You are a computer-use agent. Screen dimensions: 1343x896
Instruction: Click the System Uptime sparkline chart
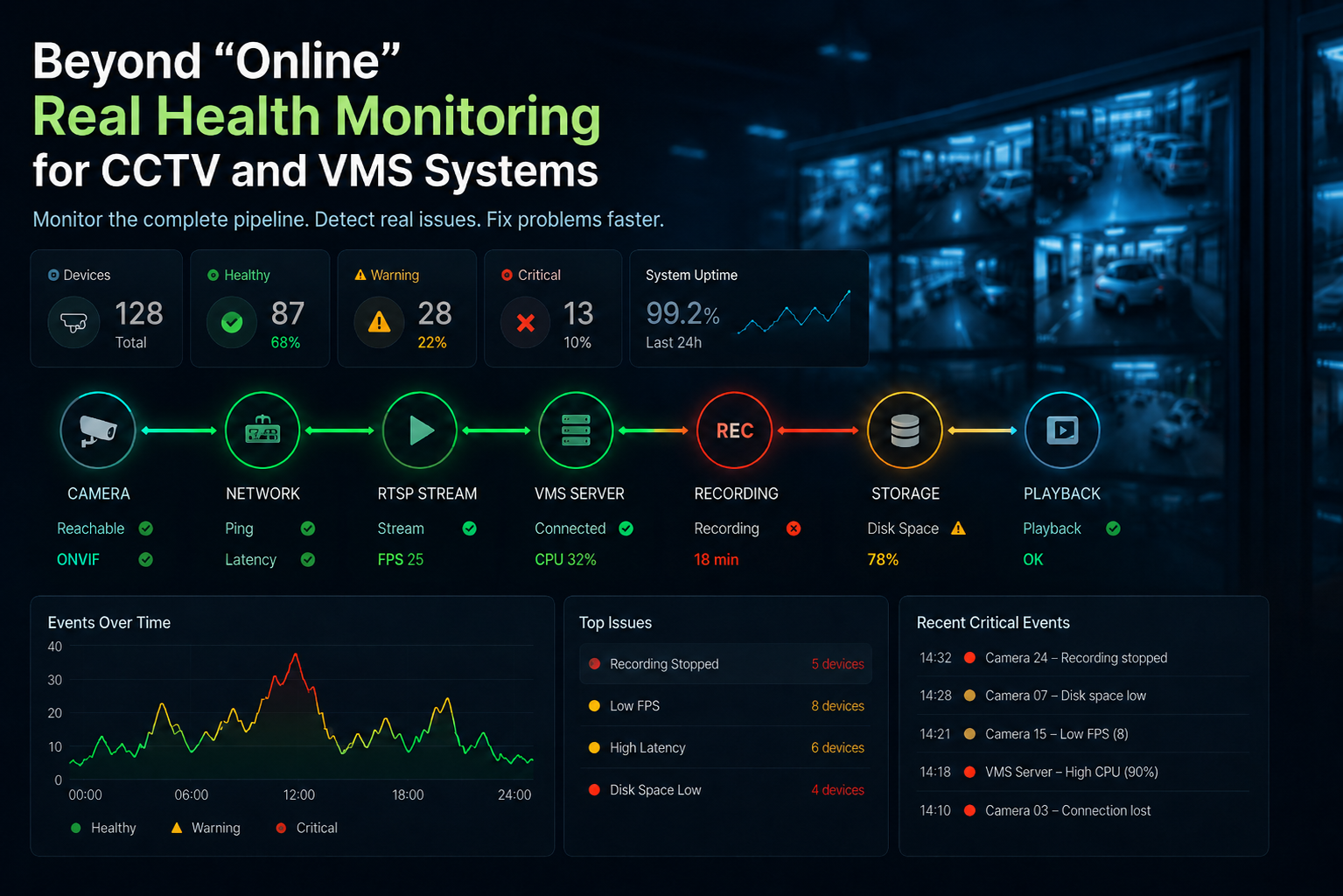[794, 312]
